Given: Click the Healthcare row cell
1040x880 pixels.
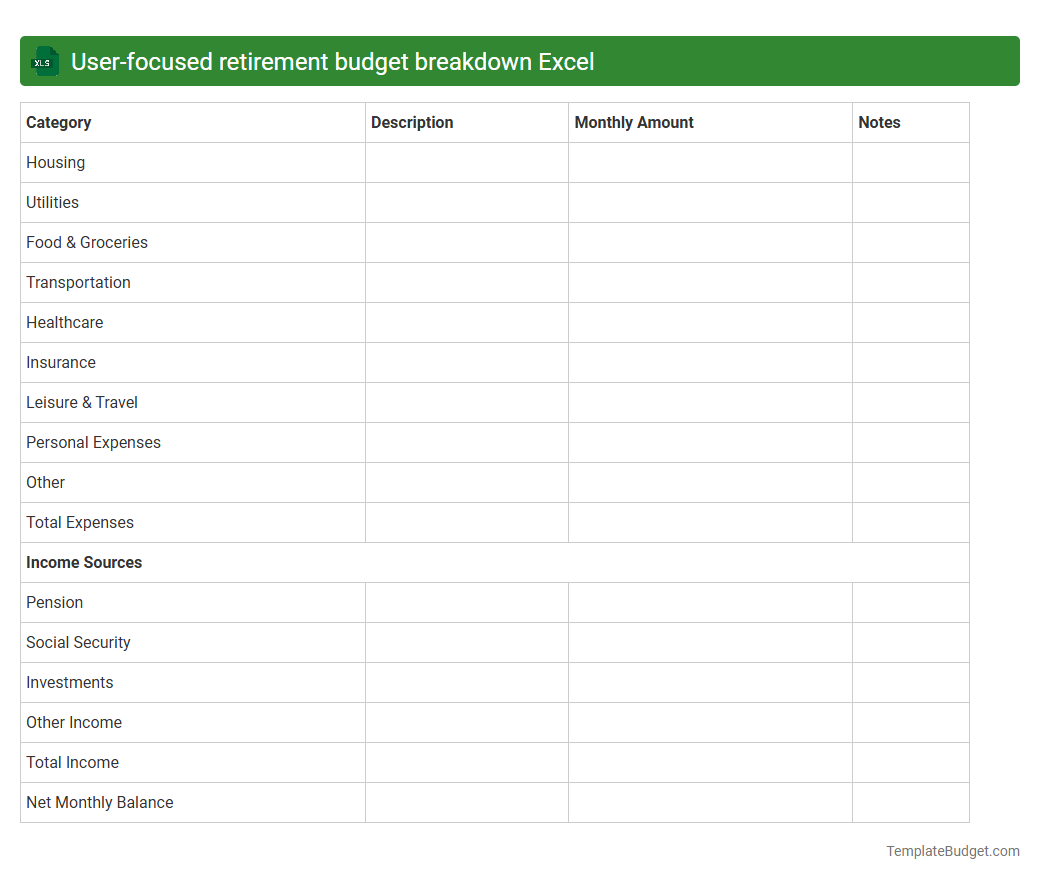Looking at the screenshot, I should pos(64,322).
